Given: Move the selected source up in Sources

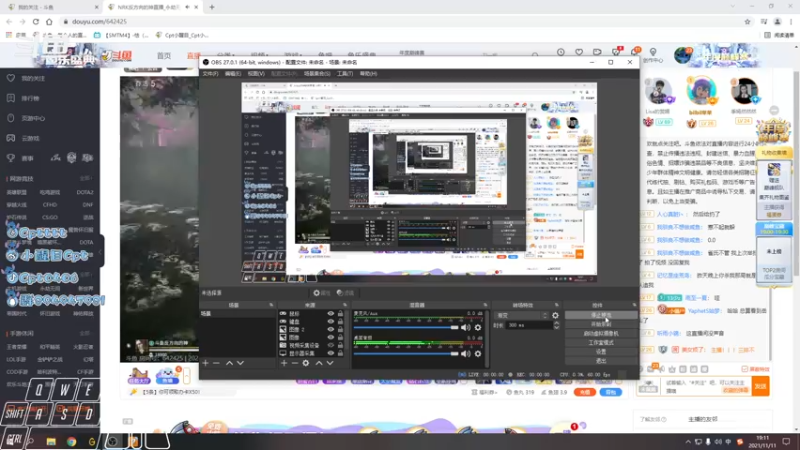Looking at the screenshot, I should 319,363.
